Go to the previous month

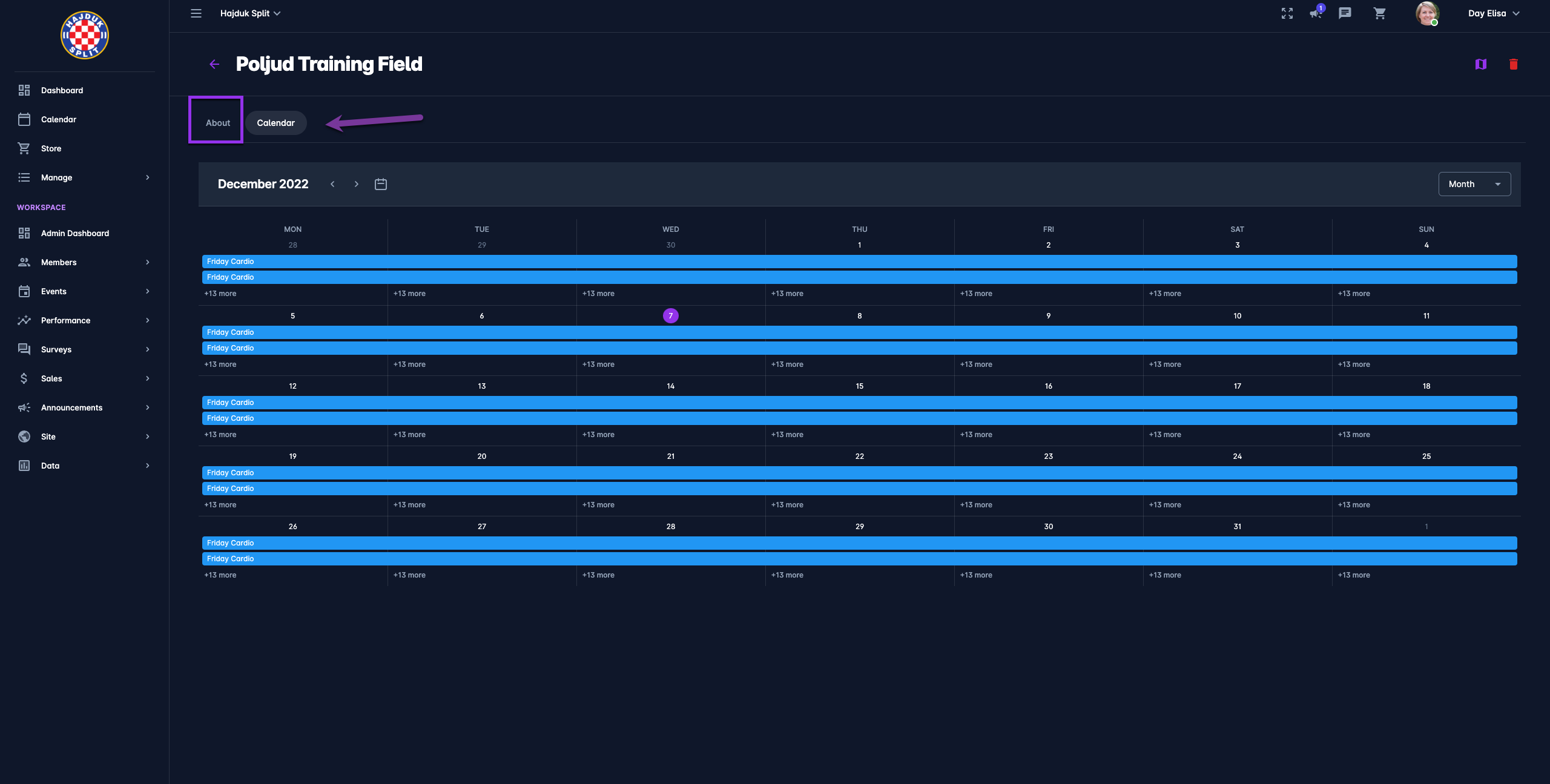[x=332, y=184]
